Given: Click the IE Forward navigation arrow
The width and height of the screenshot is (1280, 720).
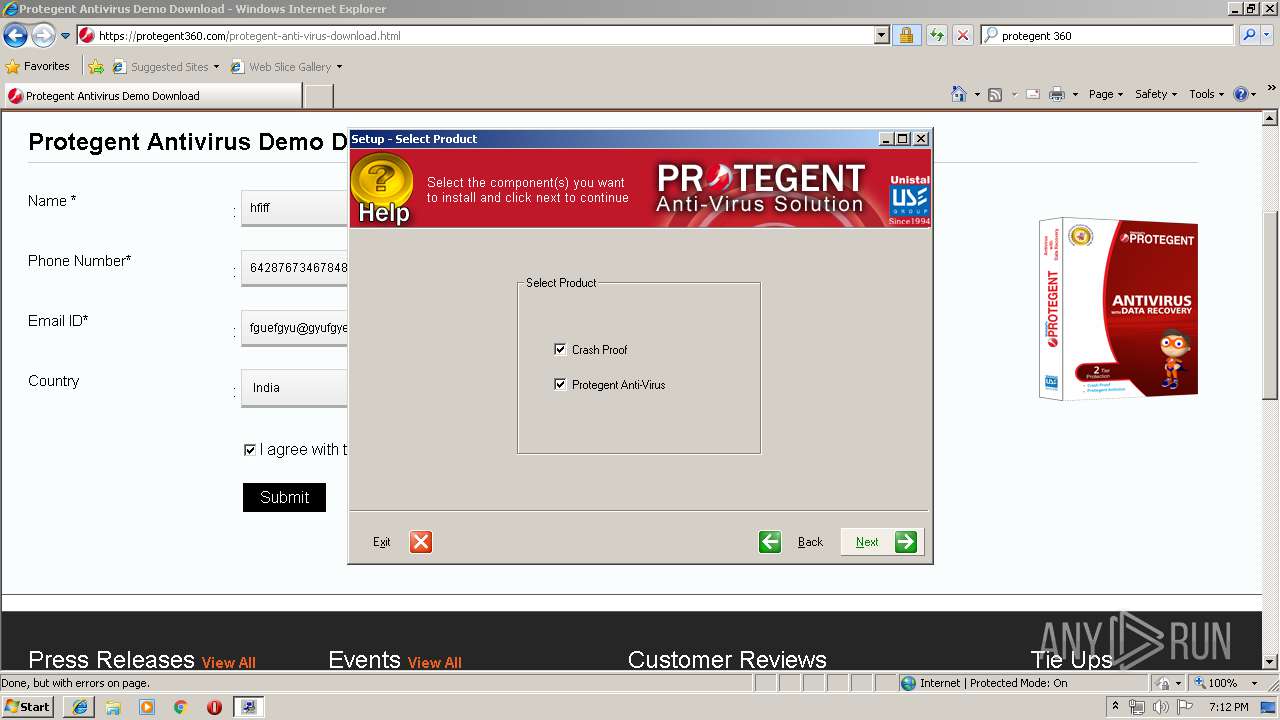Looking at the screenshot, I should point(43,36).
